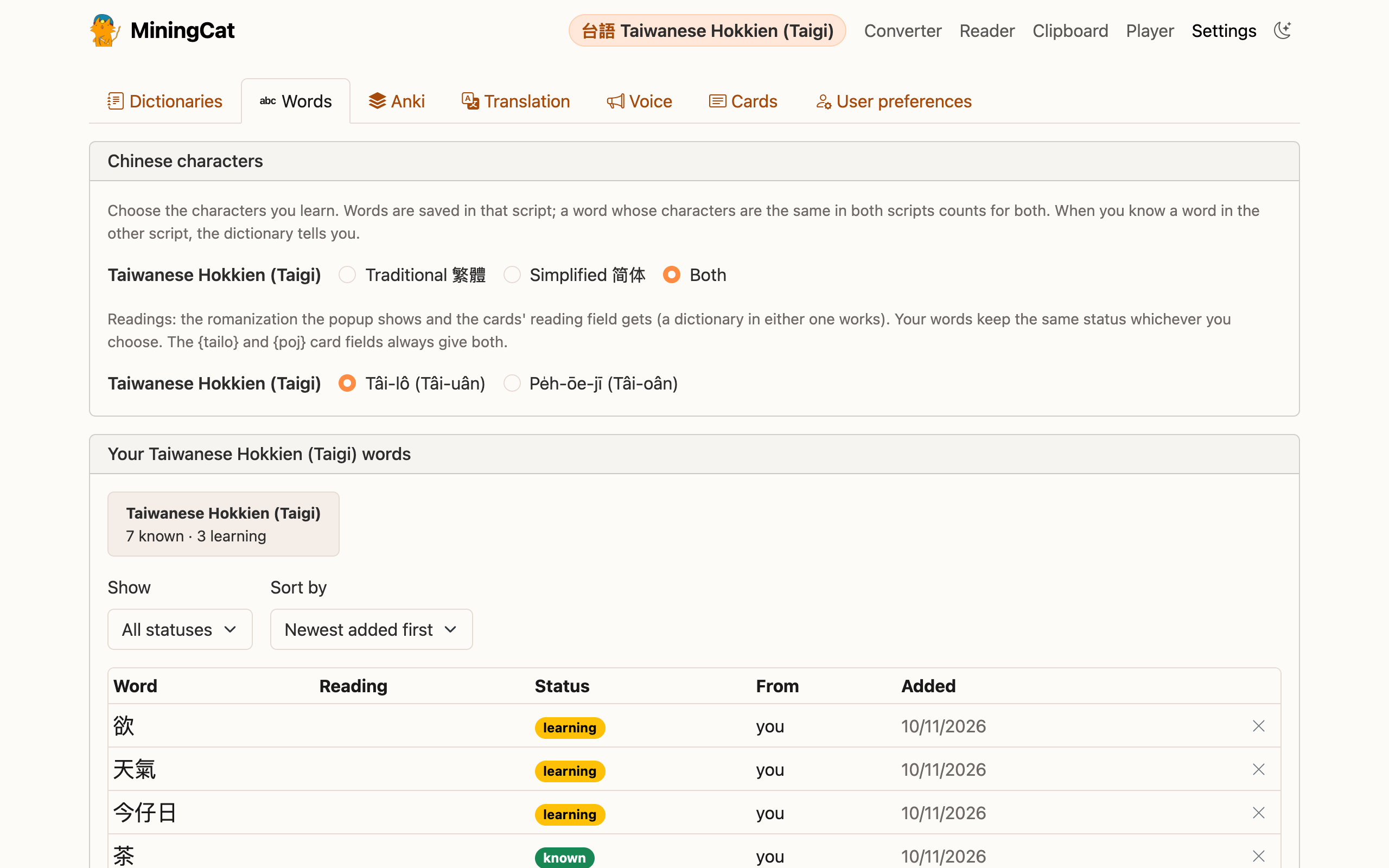Select the Simplified 简体 radio button

coord(512,275)
